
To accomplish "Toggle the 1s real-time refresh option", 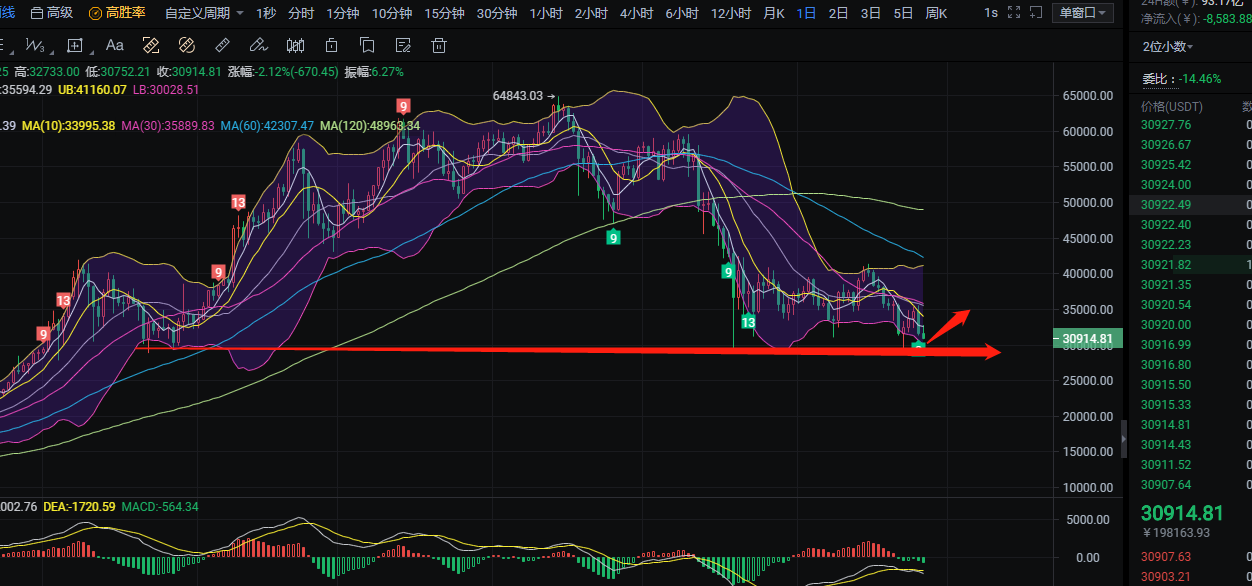I will (x=990, y=13).
